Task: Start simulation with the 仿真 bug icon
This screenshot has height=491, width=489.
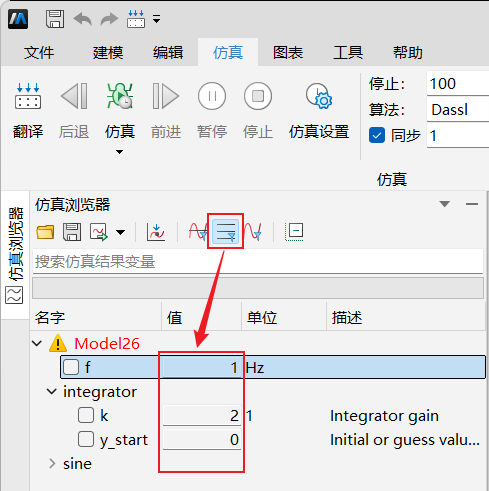Action: [120, 96]
